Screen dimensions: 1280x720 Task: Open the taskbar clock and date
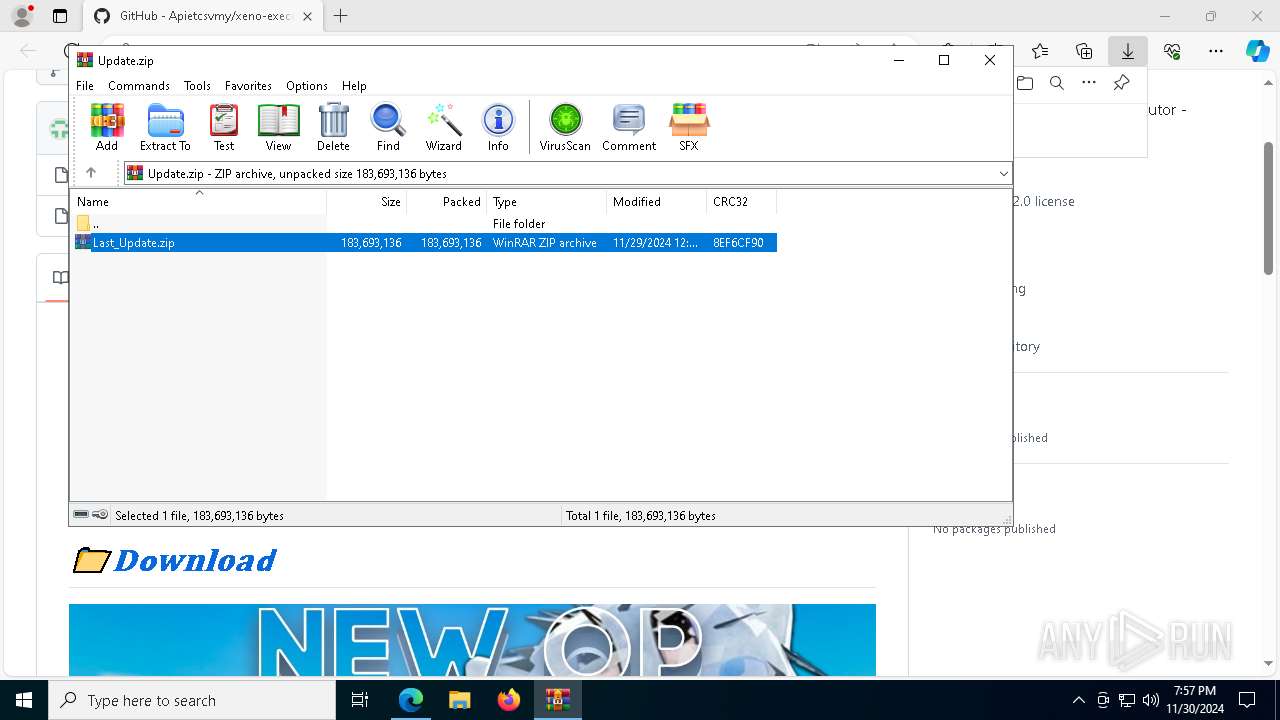(x=1195, y=700)
